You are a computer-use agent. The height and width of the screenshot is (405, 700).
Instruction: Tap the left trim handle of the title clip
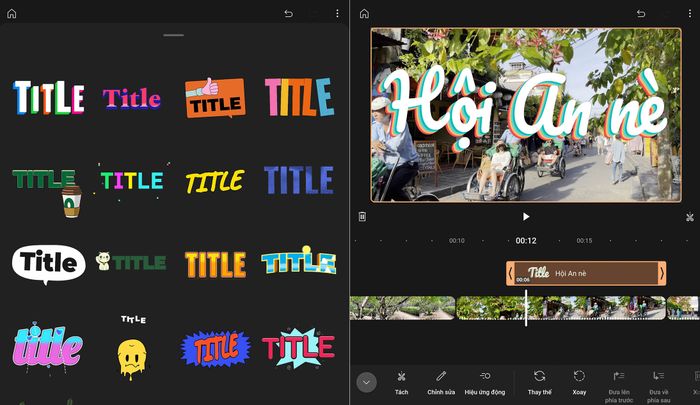pyautogui.click(x=510, y=273)
